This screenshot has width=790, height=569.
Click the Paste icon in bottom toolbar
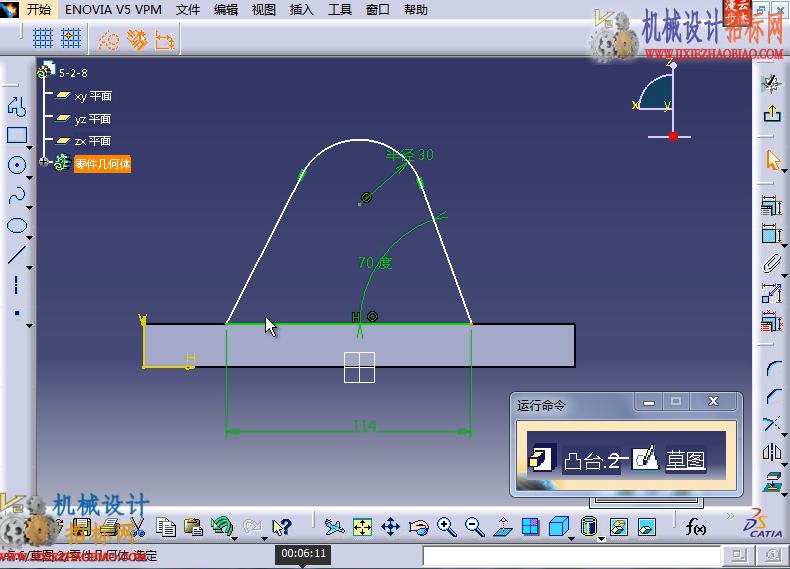click(x=193, y=527)
